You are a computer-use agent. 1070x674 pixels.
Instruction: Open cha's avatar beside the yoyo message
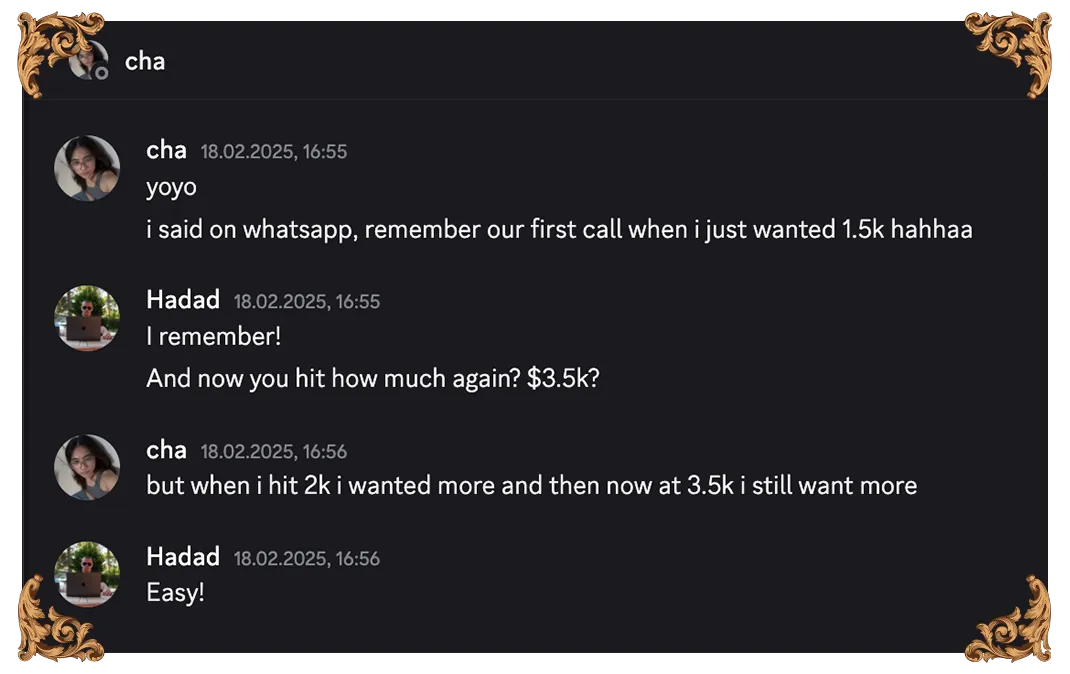click(x=87, y=168)
